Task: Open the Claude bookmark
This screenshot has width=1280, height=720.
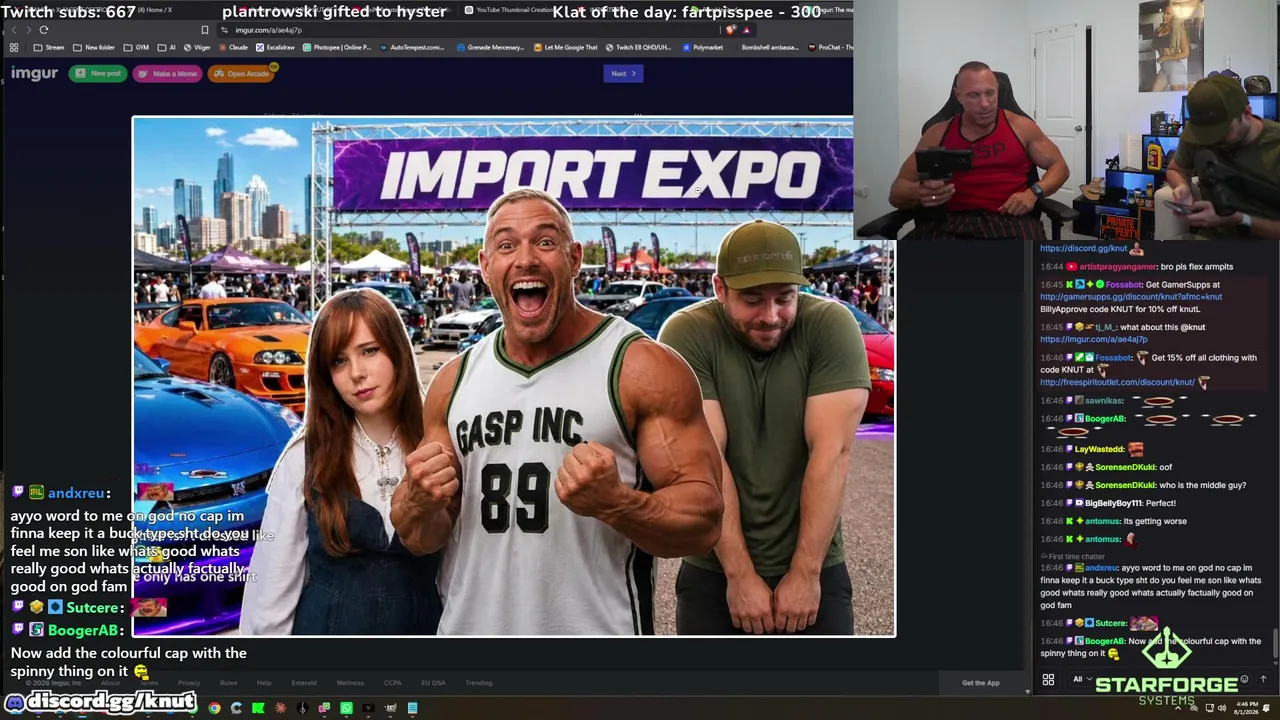Action: [x=234, y=47]
